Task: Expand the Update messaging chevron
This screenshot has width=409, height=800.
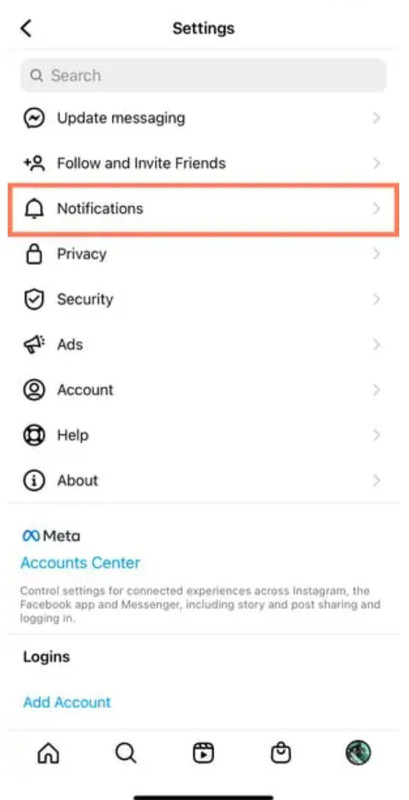Action: pos(376,118)
